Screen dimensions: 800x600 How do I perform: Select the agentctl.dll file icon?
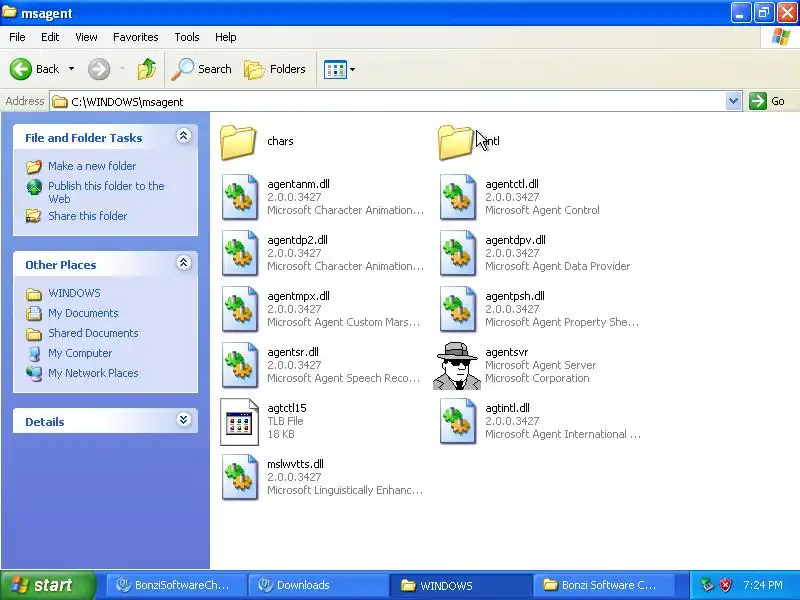(x=458, y=197)
